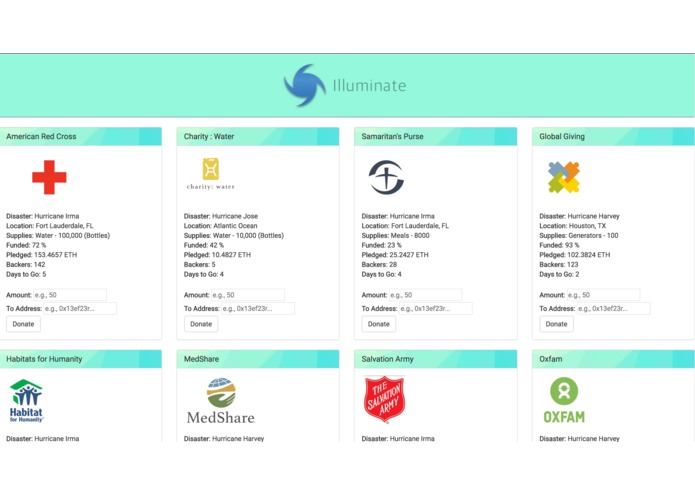The width and height of the screenshot is (695, 494).
Task: Click the Oxfam card header
Action: [613, 359]
